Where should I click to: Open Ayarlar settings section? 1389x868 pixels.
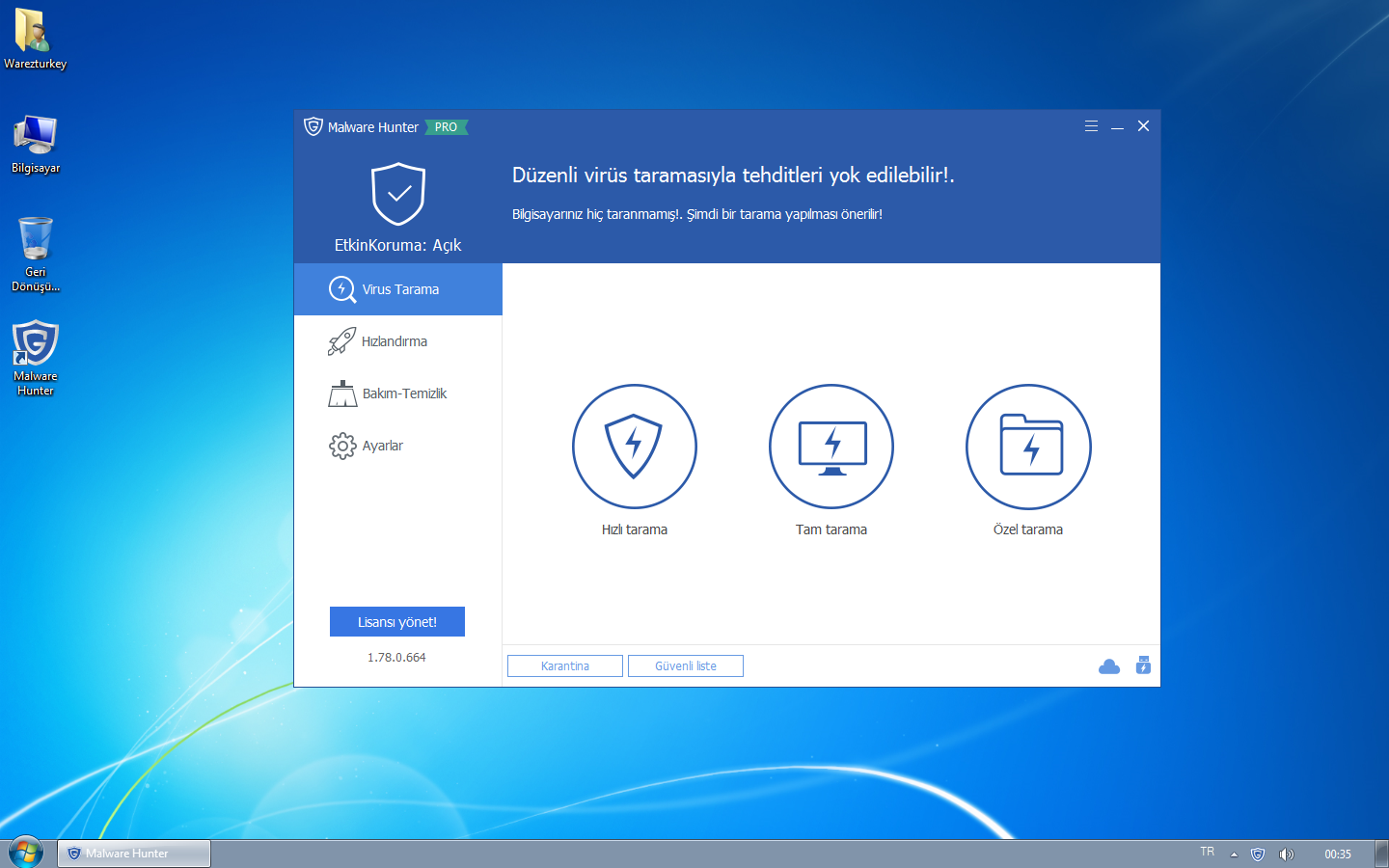coord(398,446)
